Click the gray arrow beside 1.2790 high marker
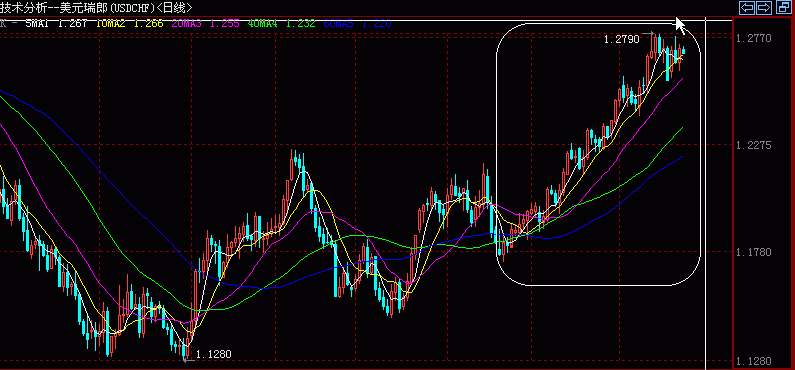This screenshot has width=795, height=370. (x=648, y=34)
